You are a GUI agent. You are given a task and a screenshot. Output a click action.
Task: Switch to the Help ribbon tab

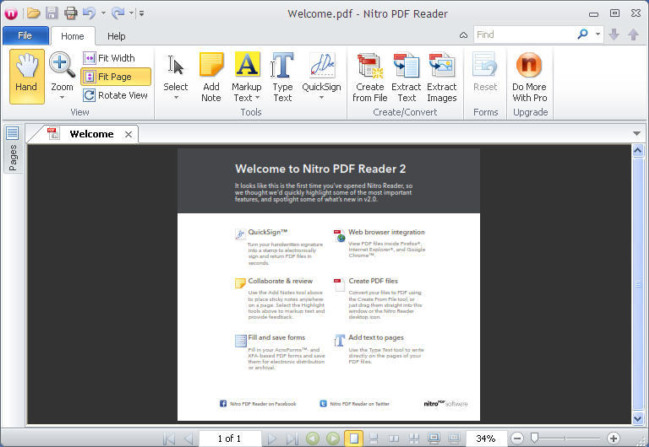pyautogui.click(x=116, y=36)
